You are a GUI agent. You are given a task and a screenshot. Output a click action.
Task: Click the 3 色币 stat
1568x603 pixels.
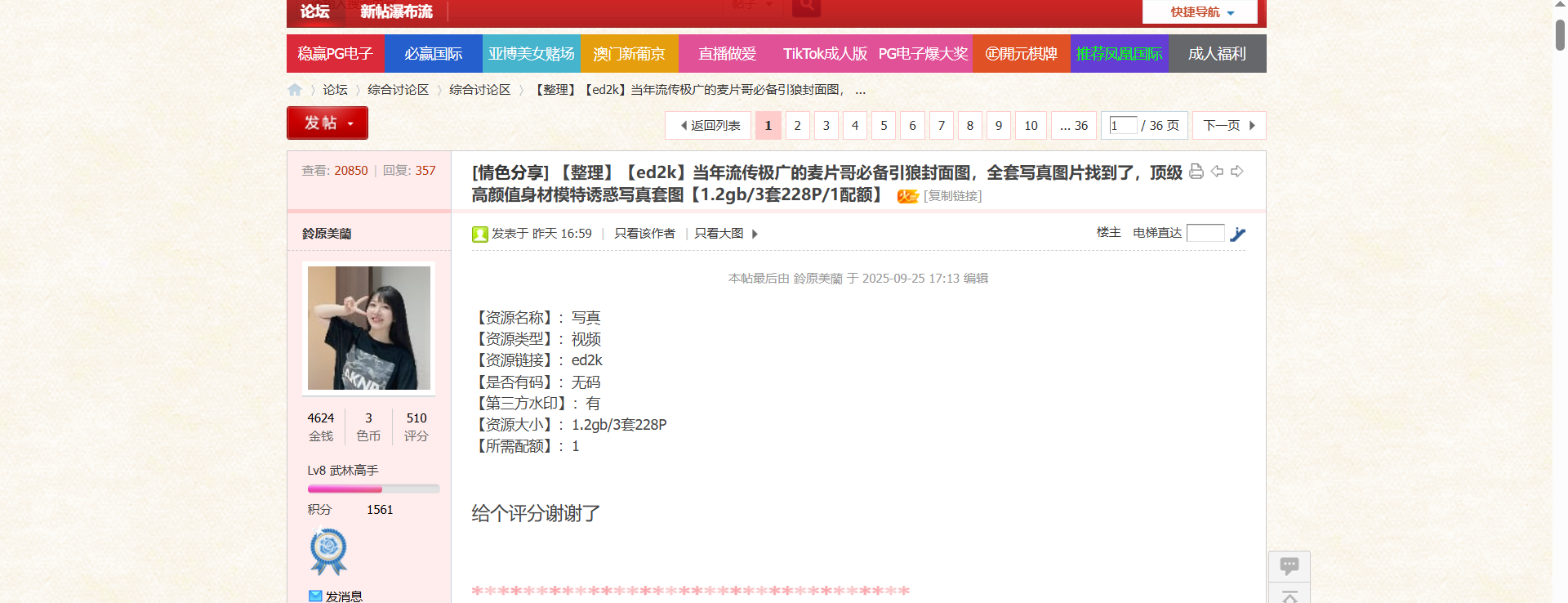[x=368, y=427]
